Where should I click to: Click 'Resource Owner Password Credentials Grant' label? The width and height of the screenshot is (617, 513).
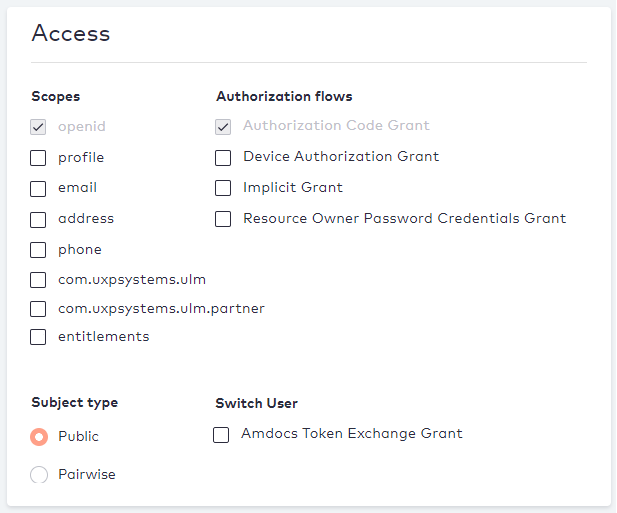pos(405,218)
